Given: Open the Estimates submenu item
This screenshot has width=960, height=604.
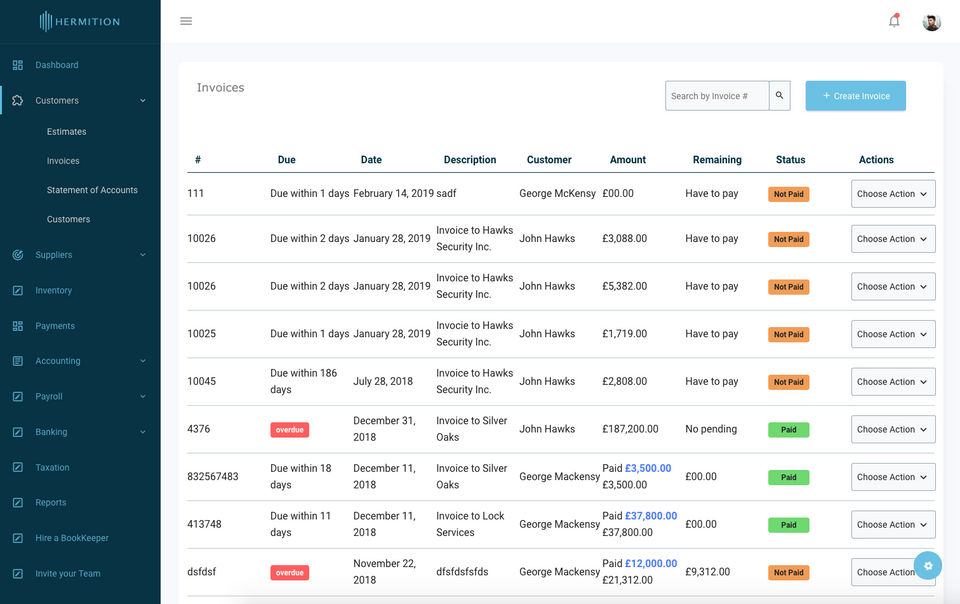Looking at the screenshot, I should (x=67, y=132).
